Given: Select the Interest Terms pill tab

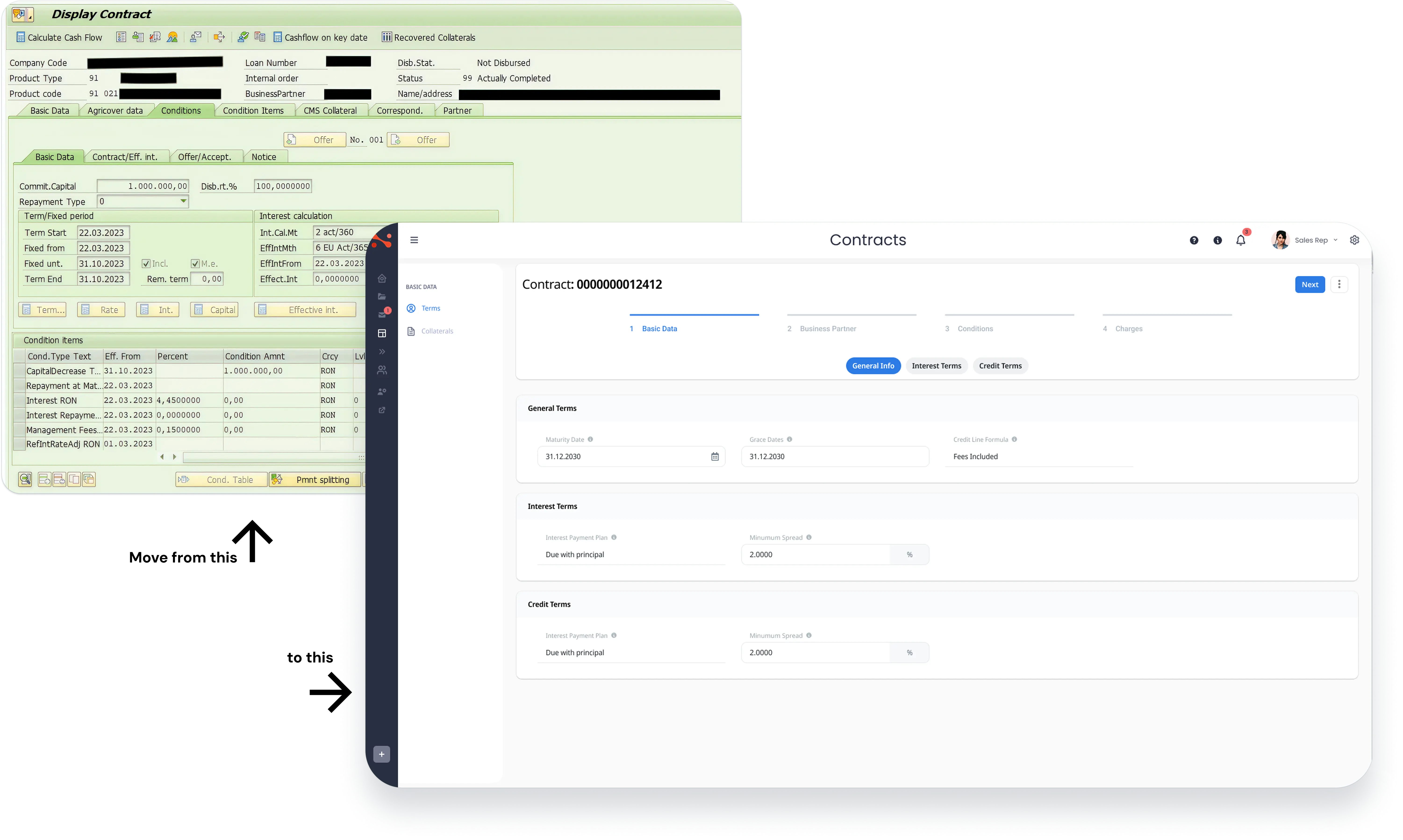Looking at the screenshot, I should click(937, 366).
